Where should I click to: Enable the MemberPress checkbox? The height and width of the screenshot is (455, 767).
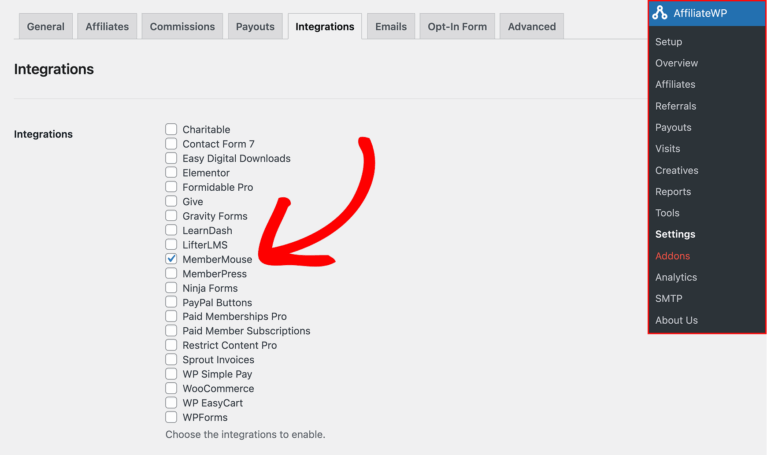[171, 273]
